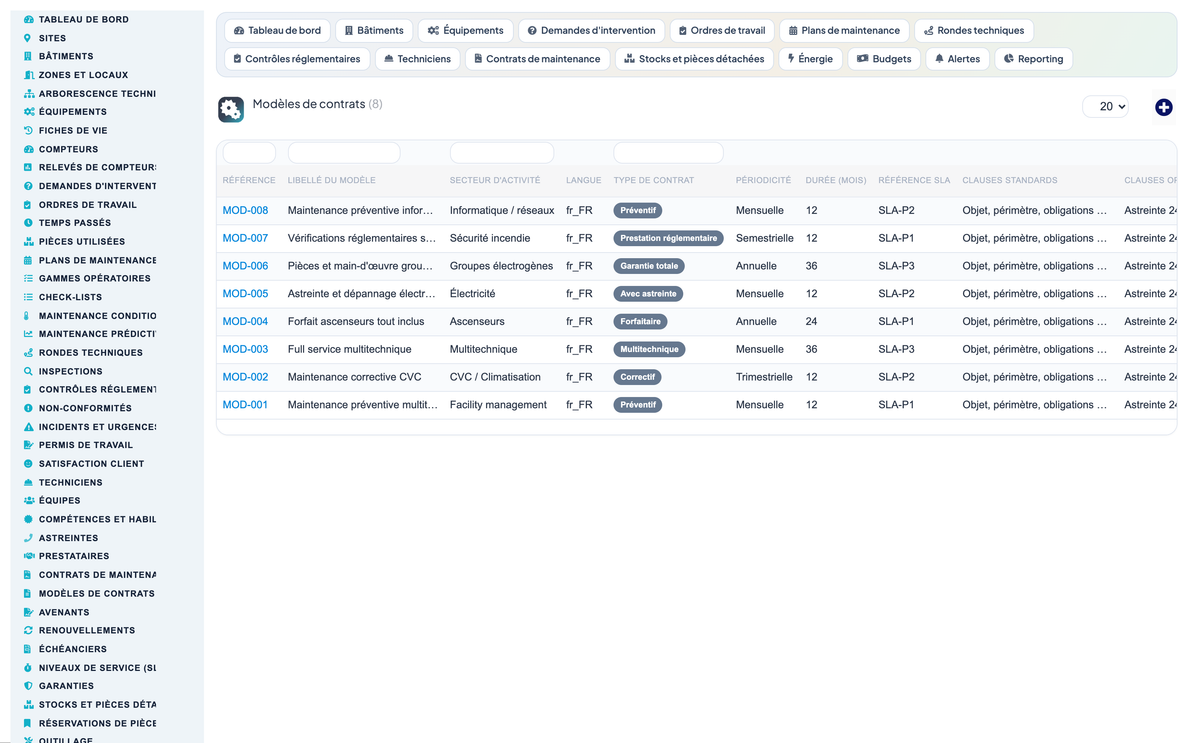Focus the Secteur d'activité filter input

[502, 153]
